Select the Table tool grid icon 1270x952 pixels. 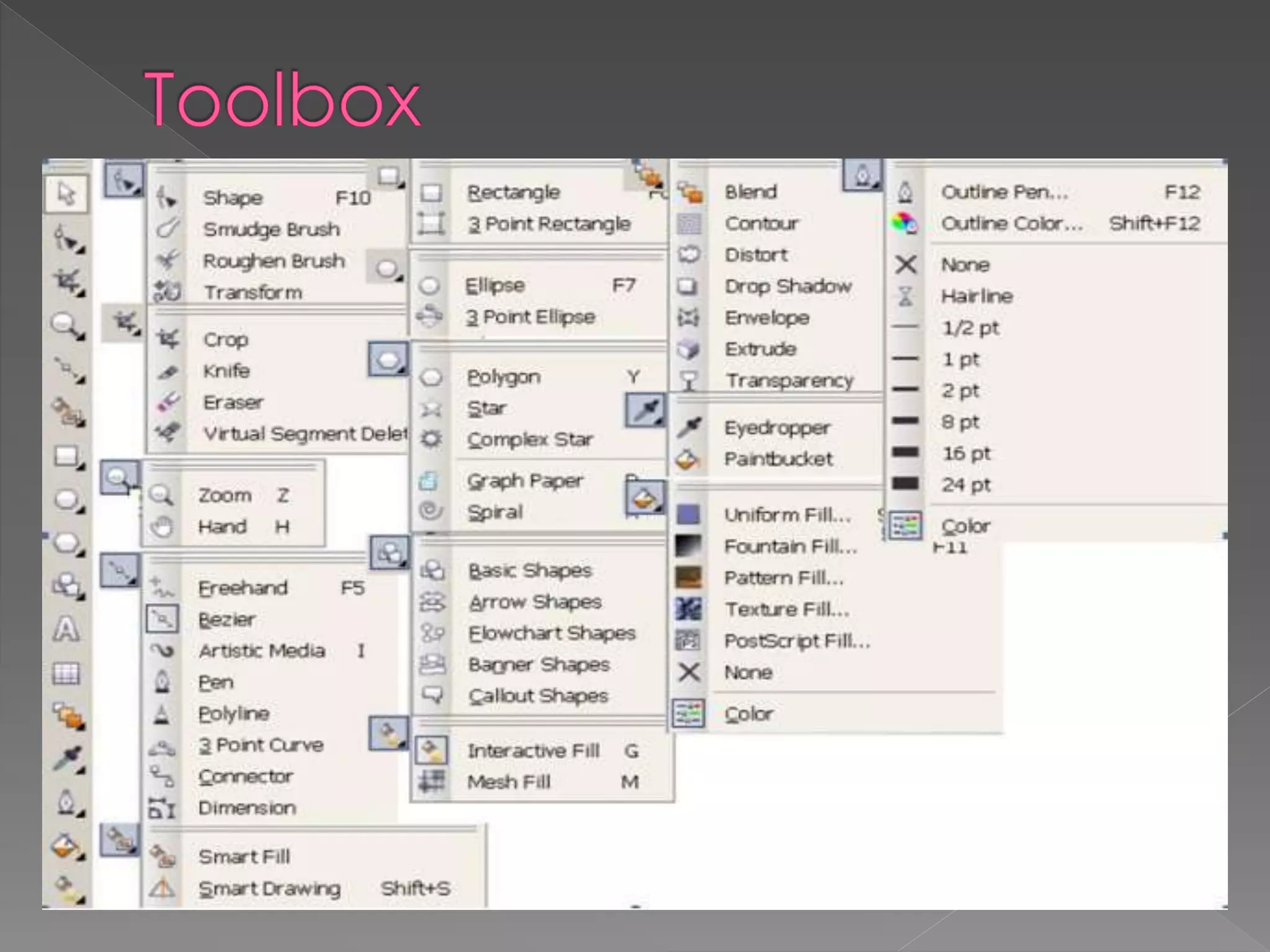tap(66, 673)
